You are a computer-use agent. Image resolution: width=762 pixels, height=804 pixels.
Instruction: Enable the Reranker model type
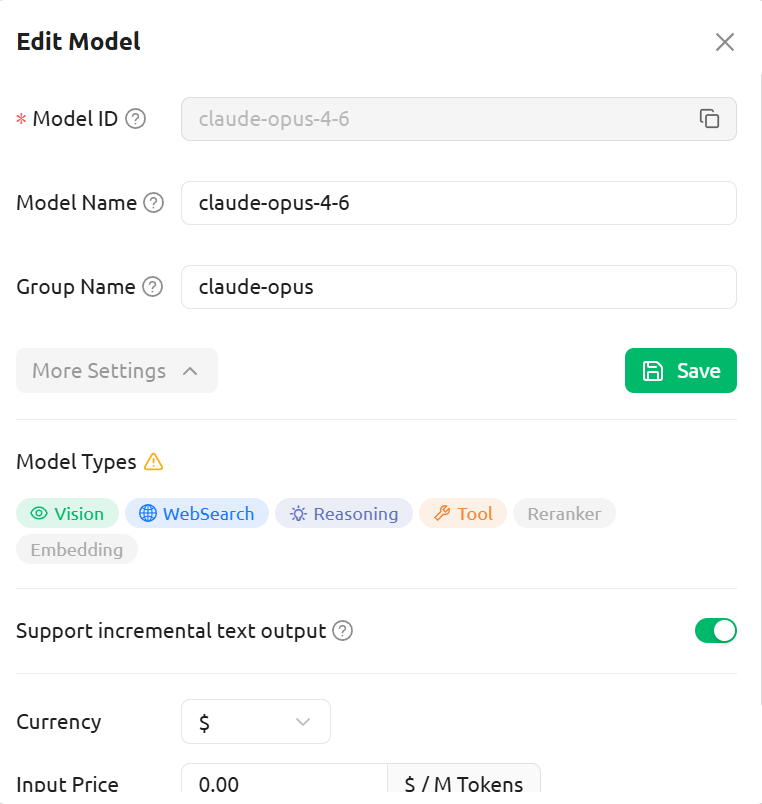click(564, 514)
